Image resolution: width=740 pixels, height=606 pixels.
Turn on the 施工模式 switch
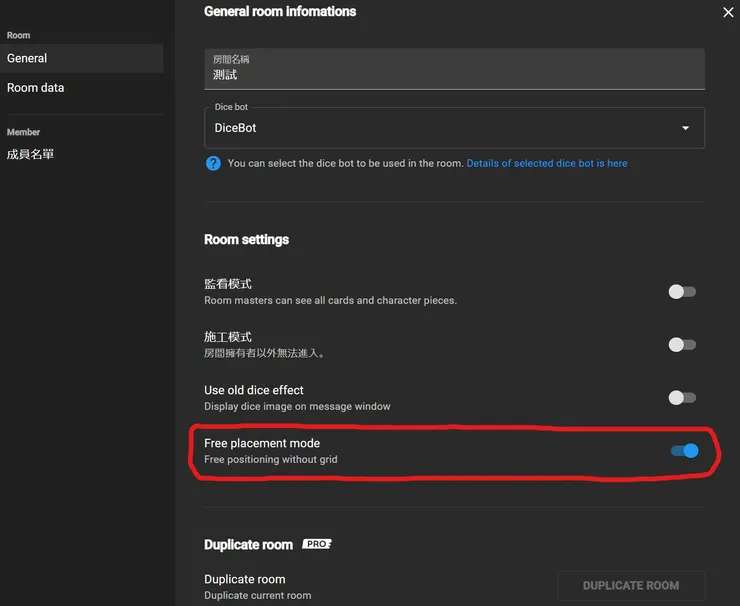(682, 345)
